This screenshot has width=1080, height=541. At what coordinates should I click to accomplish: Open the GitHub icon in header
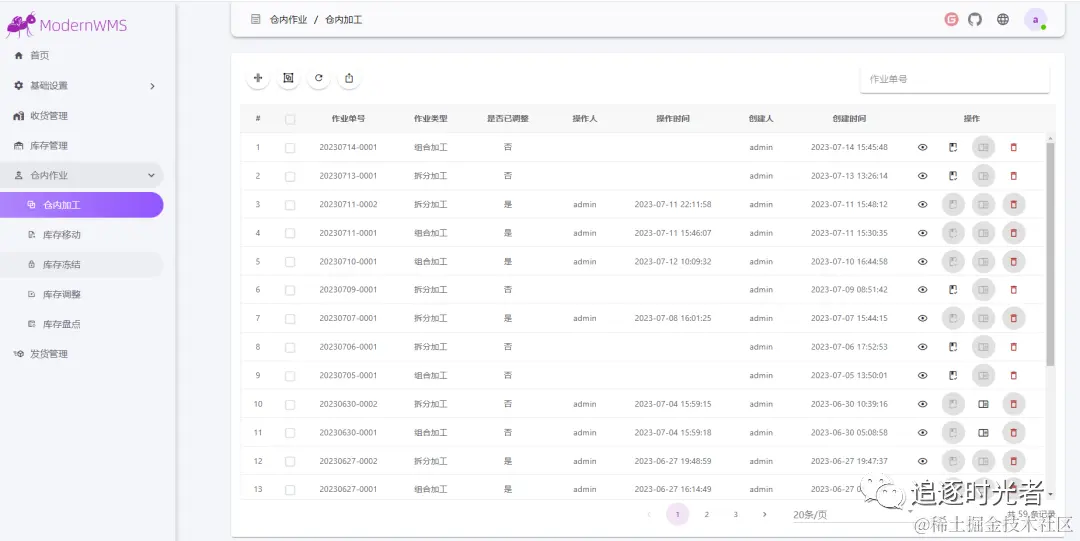click(975, 19)
